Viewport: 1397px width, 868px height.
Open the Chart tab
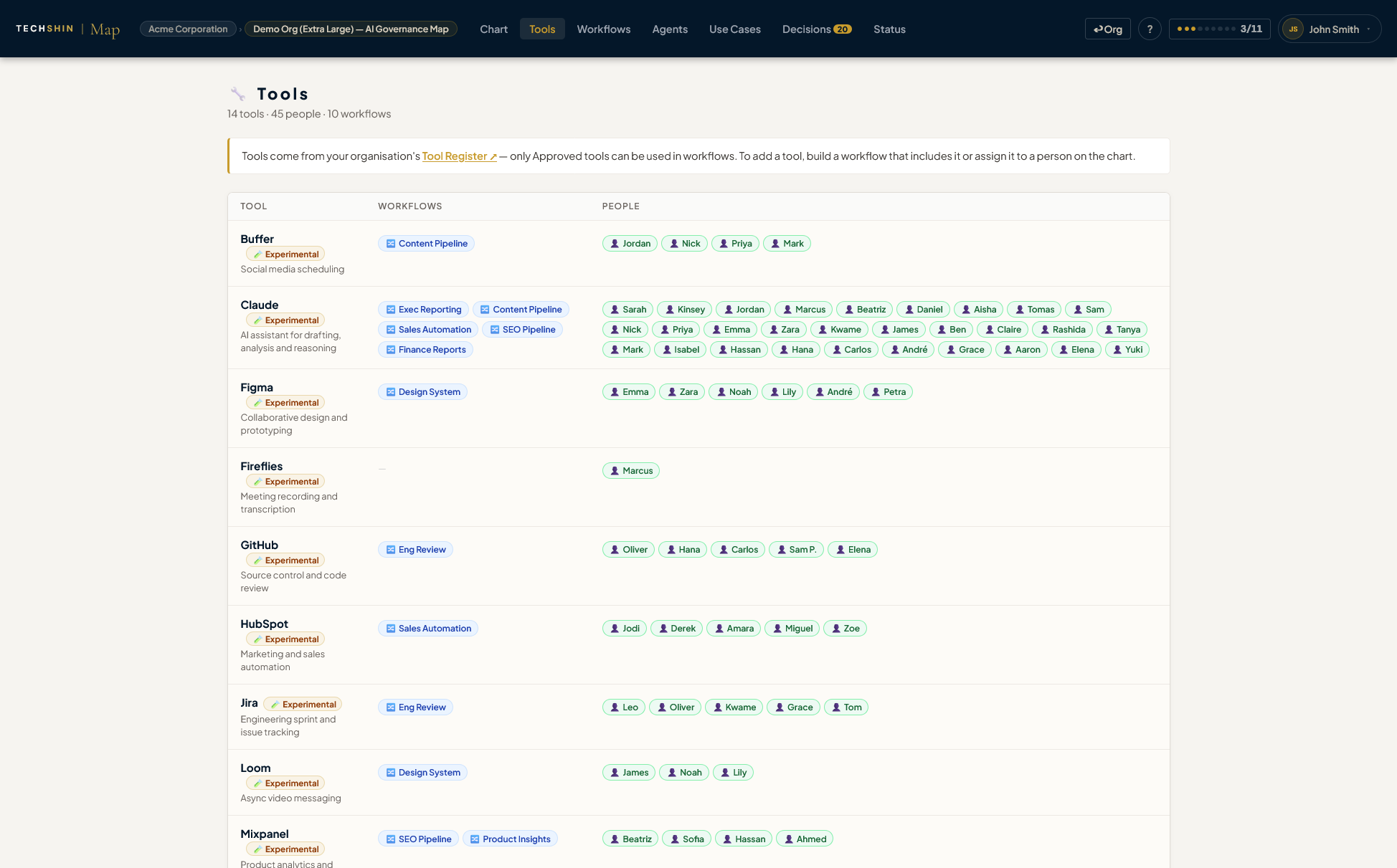tap(493, 29)
